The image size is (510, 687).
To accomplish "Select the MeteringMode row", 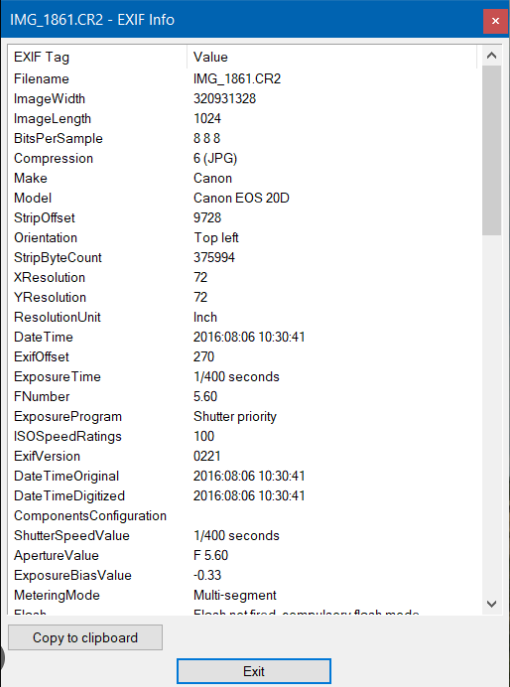I will [x=243, y=595].
